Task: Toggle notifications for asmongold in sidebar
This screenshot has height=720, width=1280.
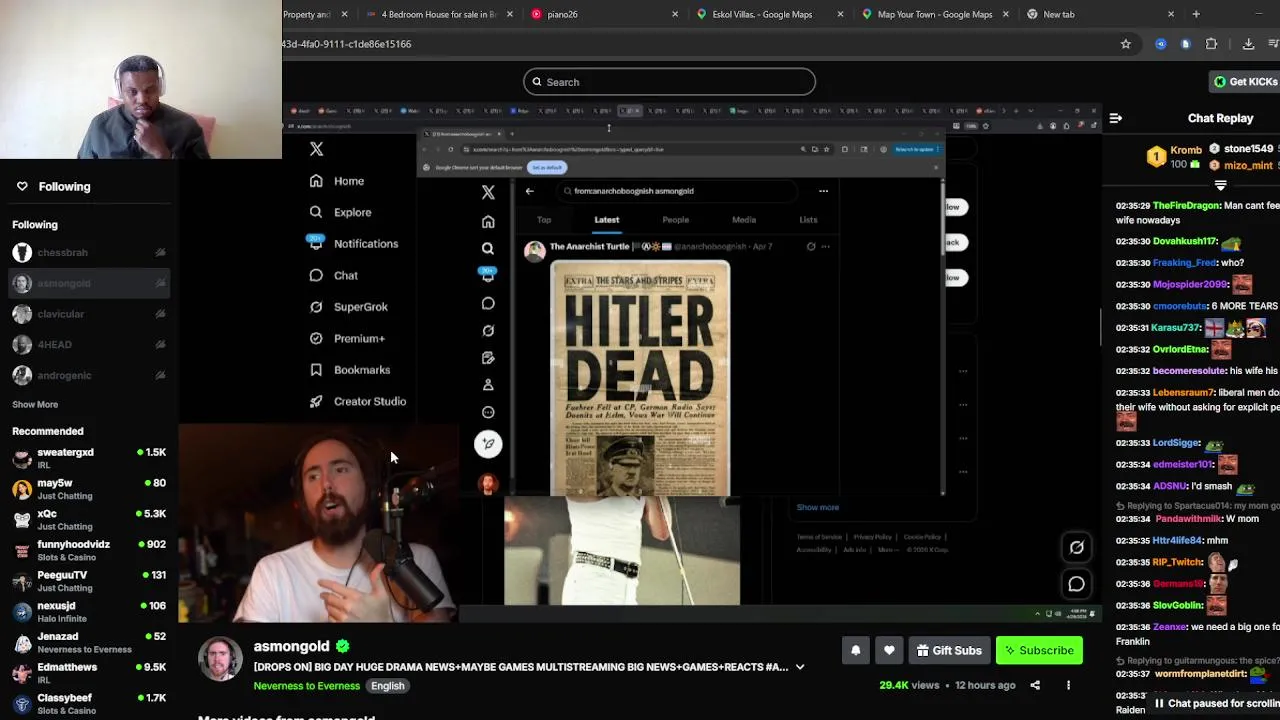Action: pyautogui.click(x=160, y=284)
